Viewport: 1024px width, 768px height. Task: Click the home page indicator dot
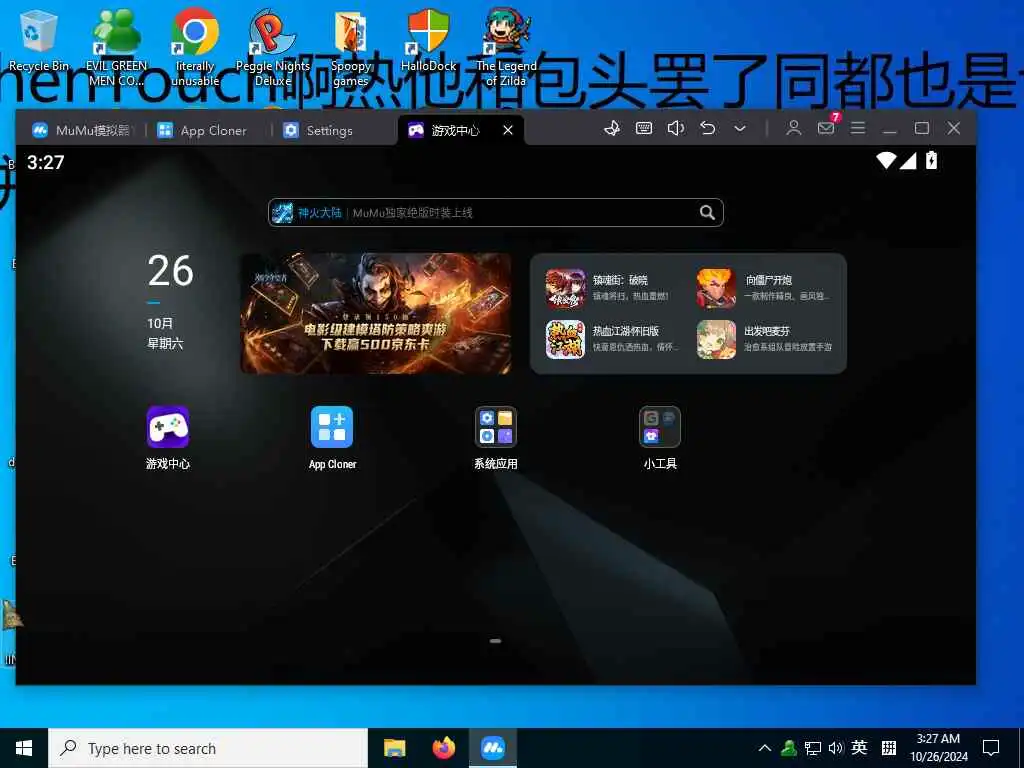point(495,641)
